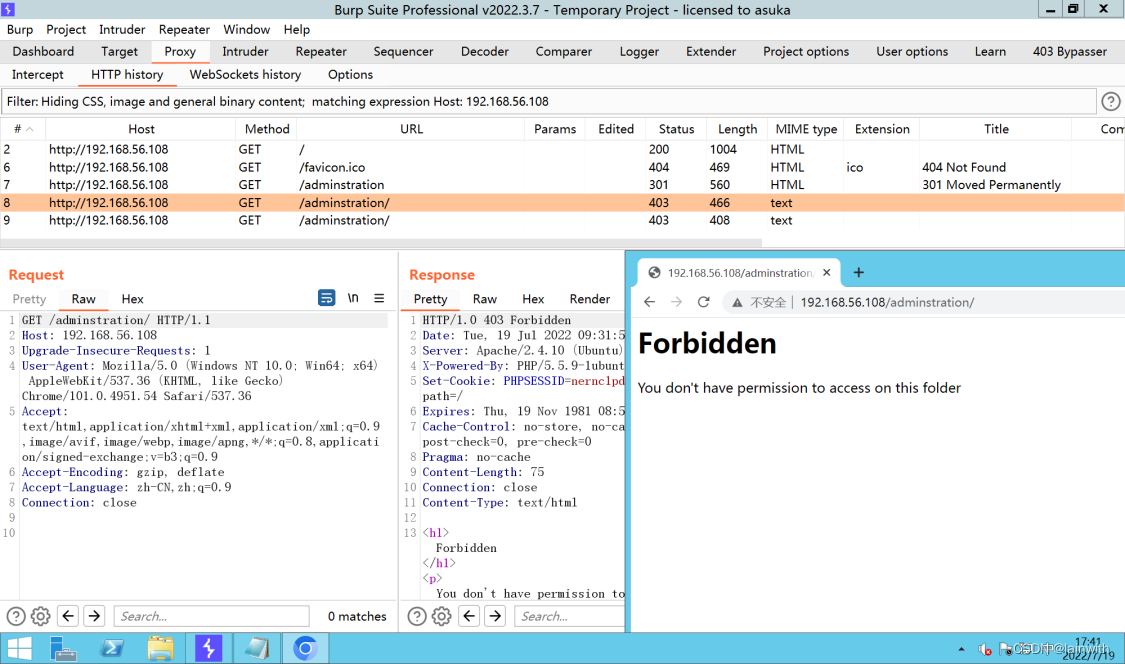Switch to the Dashboard tab

43,52
